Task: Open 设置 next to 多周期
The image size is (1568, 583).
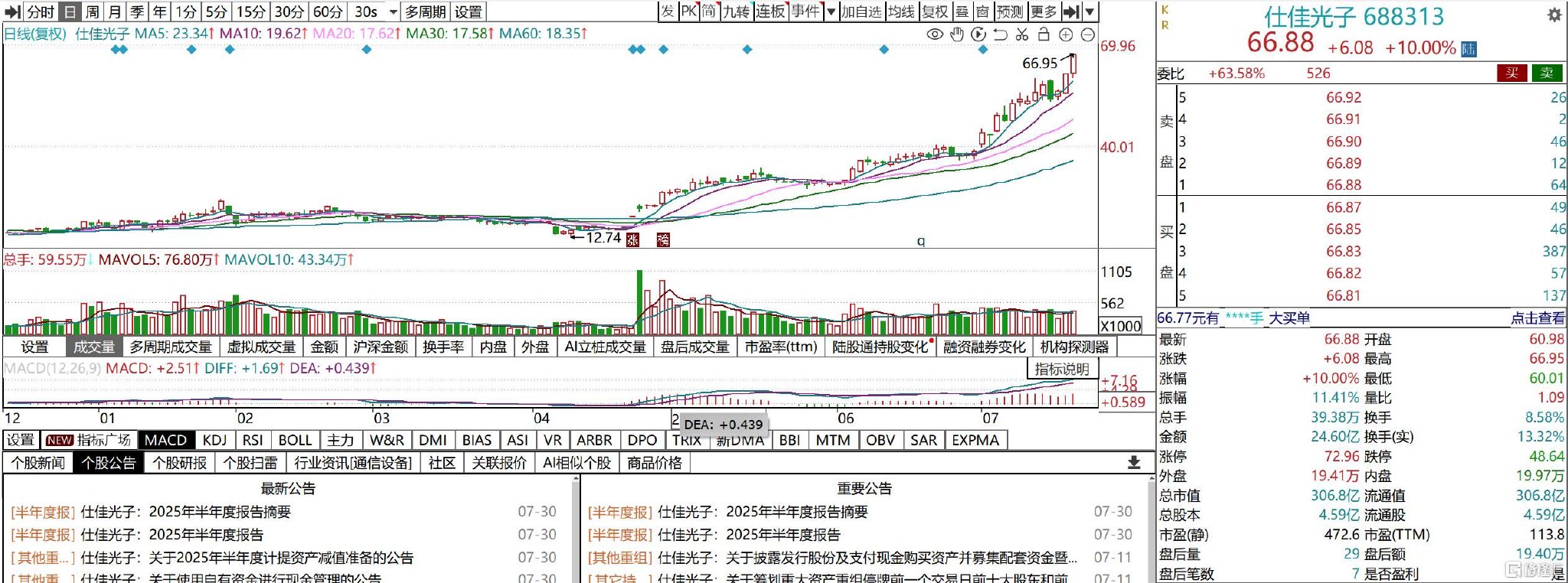Action: tap(468, 11)
